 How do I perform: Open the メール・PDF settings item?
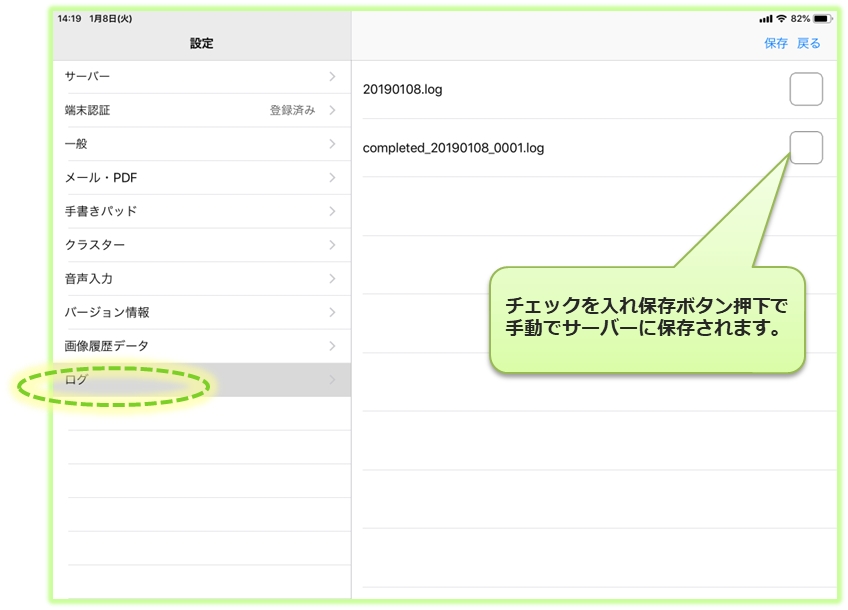point(200,177)
